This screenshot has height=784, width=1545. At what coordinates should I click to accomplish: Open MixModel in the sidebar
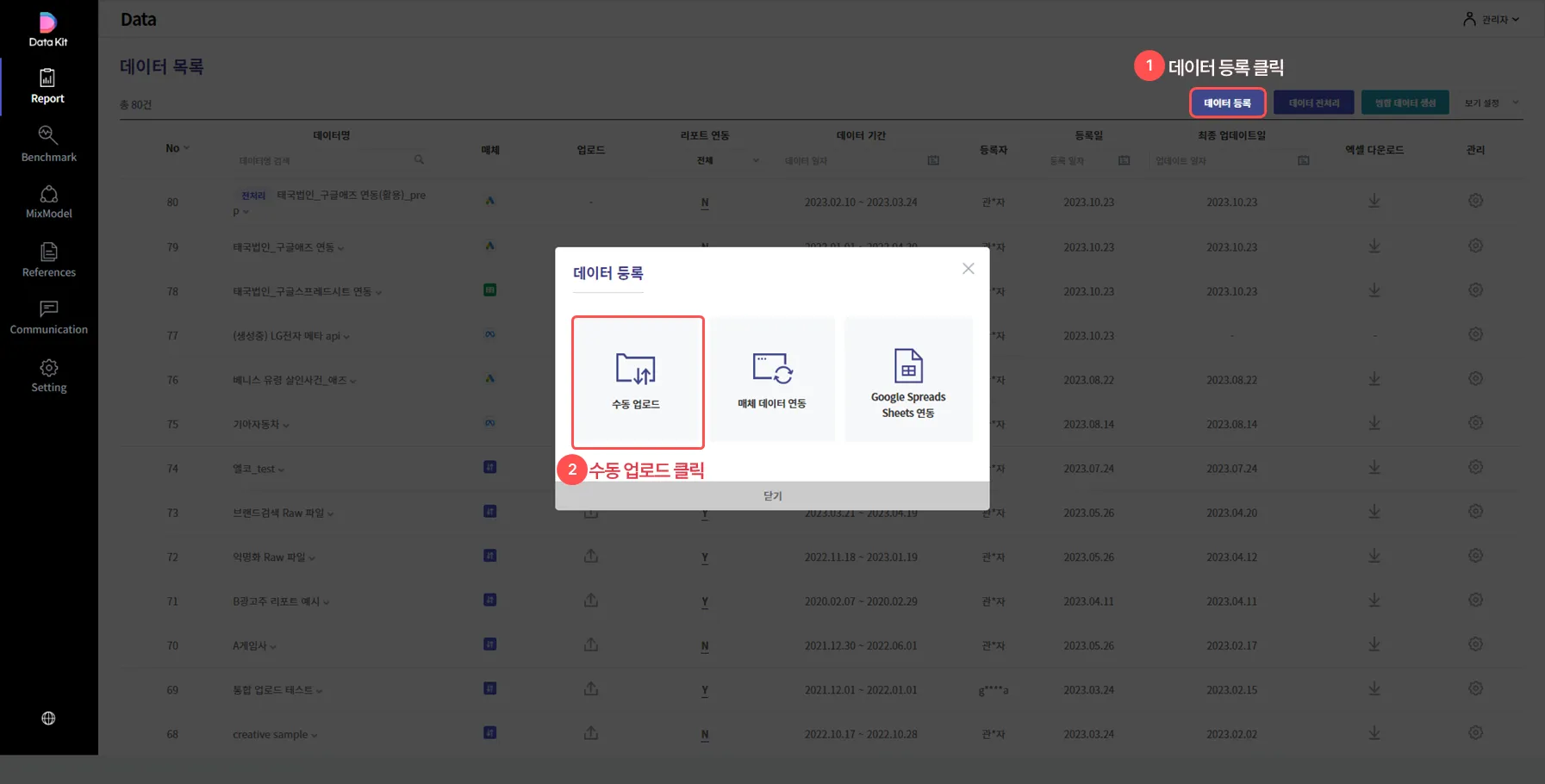click(48, 202)
